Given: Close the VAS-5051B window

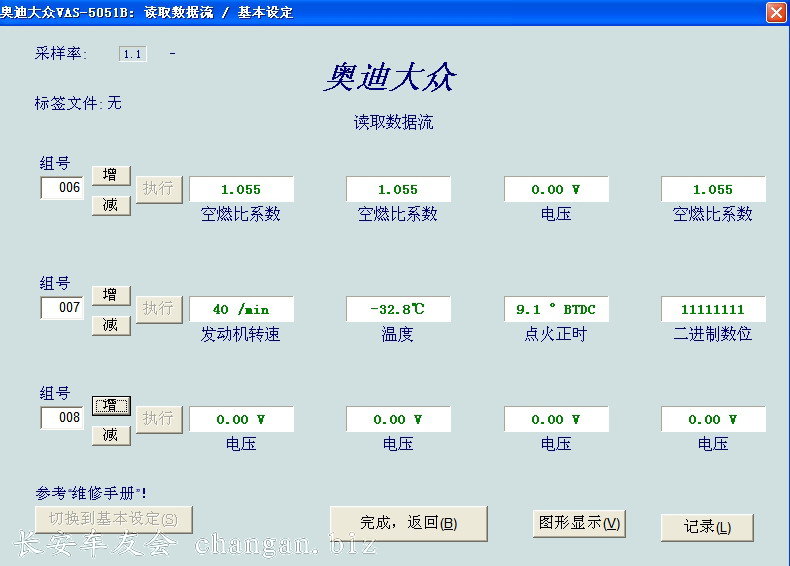Looking at the screenshot, I should [776, 12].
